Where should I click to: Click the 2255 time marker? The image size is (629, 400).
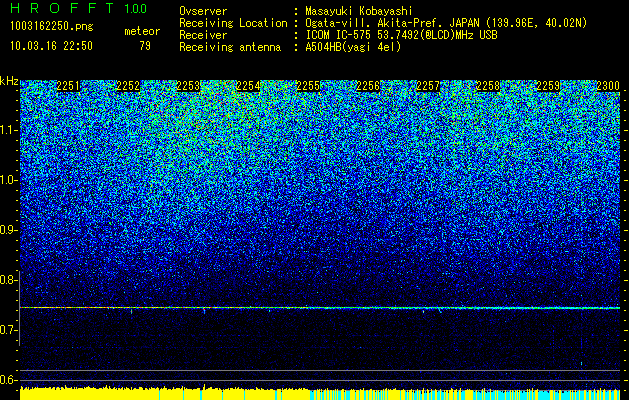(308, 86)
